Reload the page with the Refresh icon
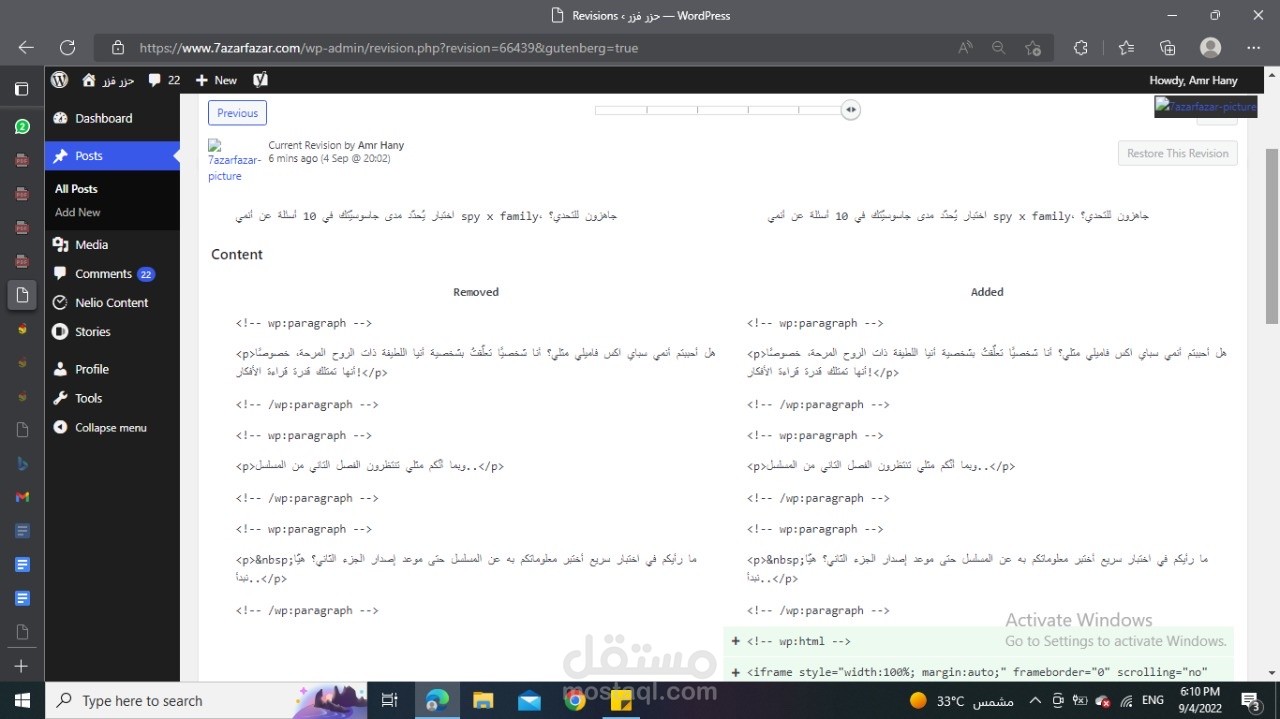 67,47
